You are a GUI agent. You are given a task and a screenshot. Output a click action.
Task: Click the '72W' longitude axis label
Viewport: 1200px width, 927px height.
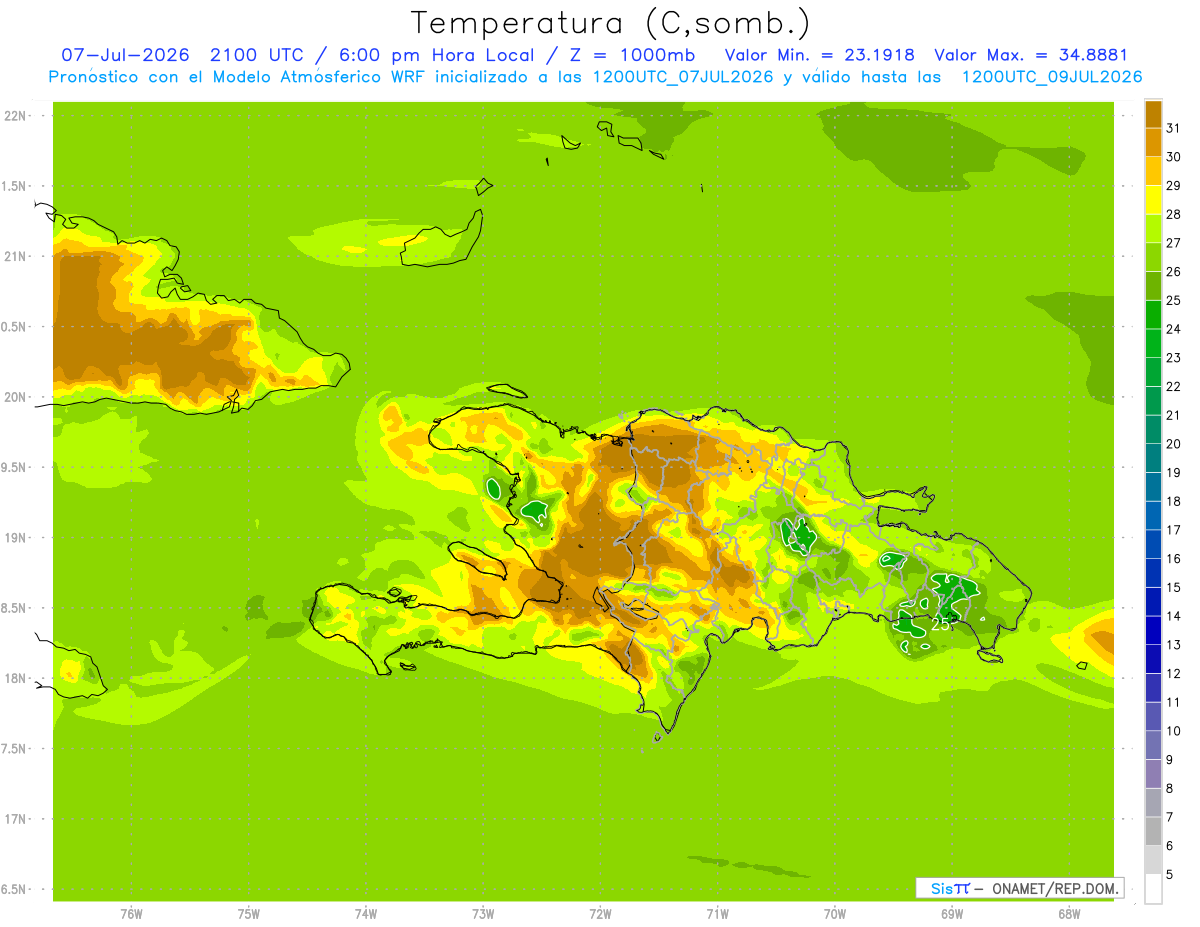600,913
